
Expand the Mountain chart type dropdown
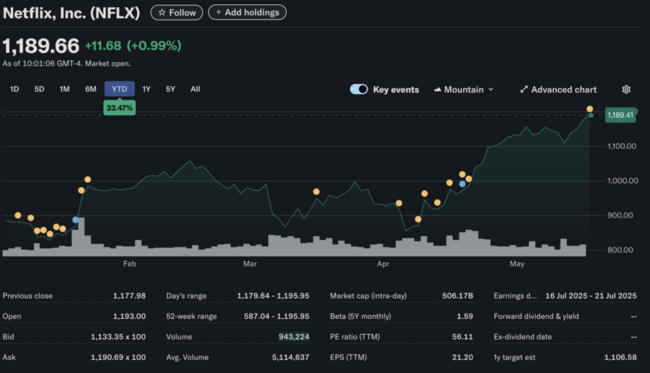463,90
